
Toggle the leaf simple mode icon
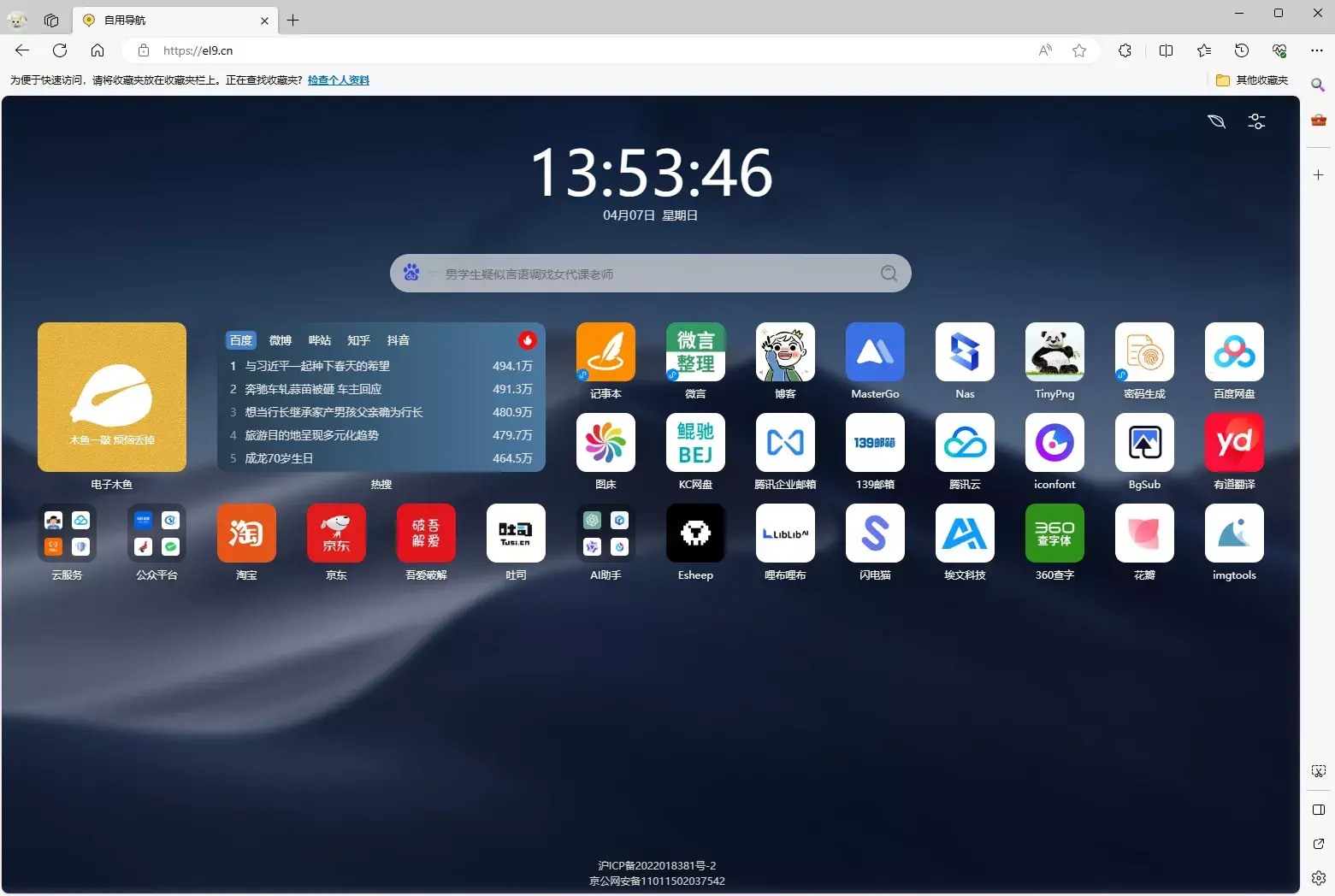pyautogui.click(x=1216, y=121)
